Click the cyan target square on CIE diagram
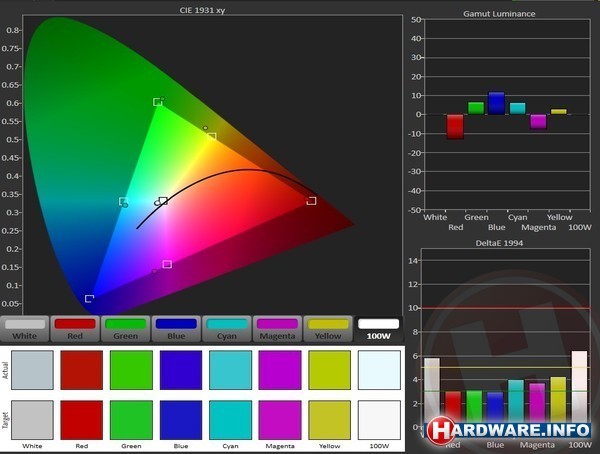 coord(123,201)
